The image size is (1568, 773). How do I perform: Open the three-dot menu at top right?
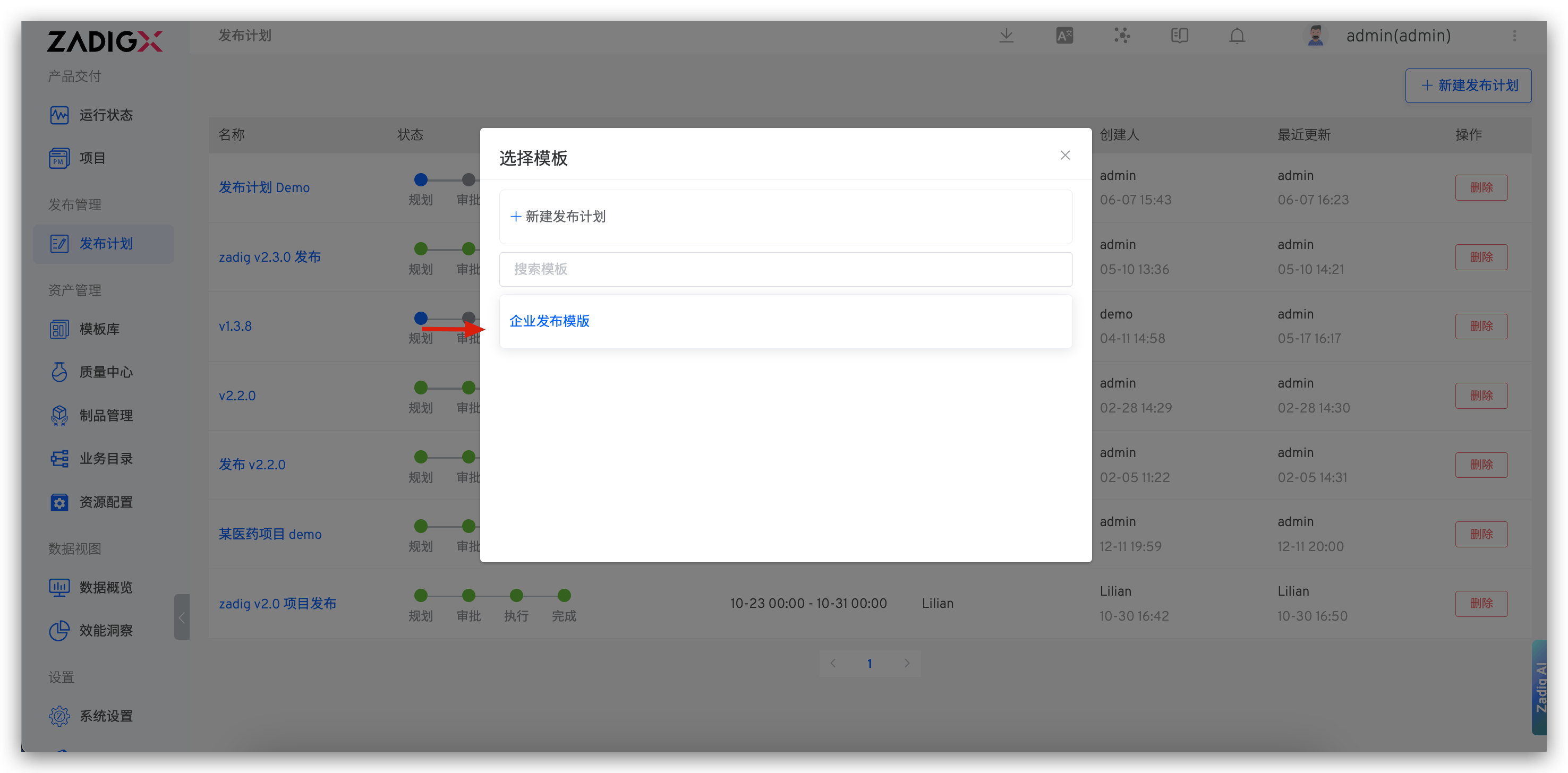click(x=1515, y=36)
